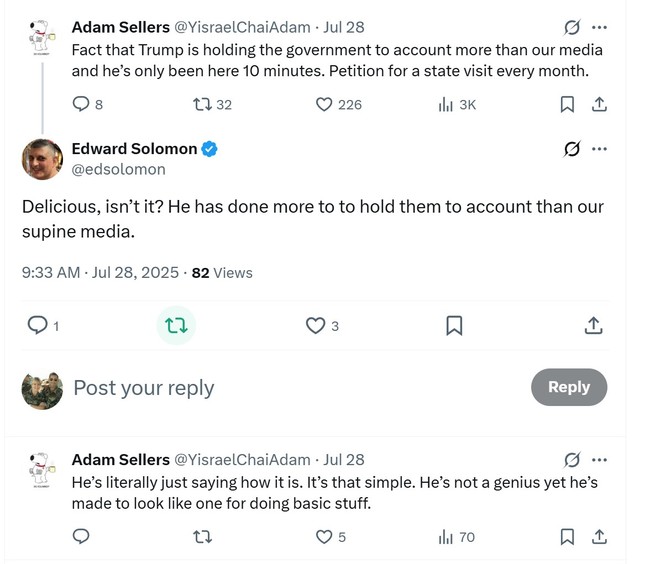Like the bottom reply with 5 likes
This screenshot has width=650, height=564.
point(324,537)
